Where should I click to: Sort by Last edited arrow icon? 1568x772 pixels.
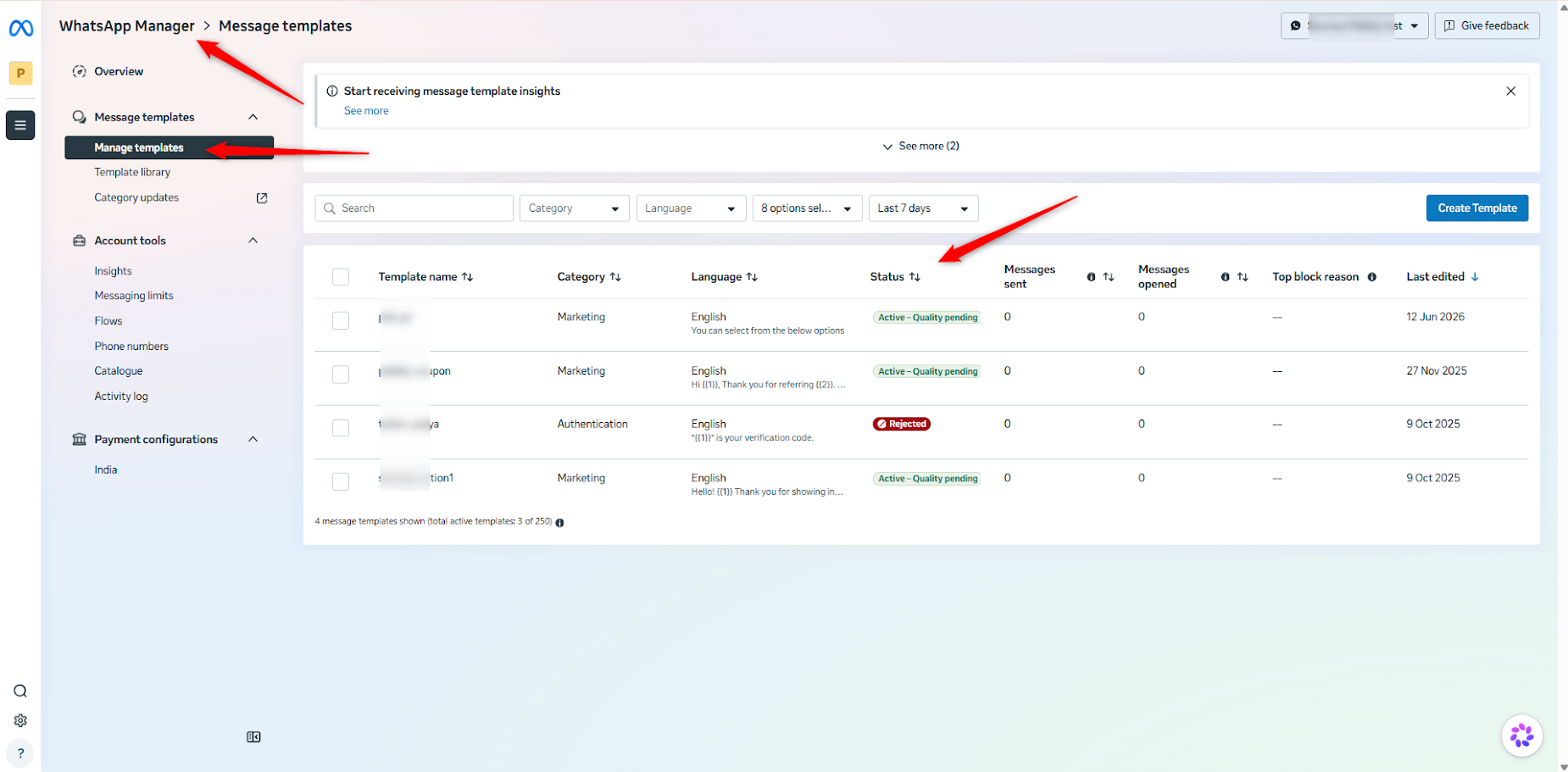pos(1475,277)
